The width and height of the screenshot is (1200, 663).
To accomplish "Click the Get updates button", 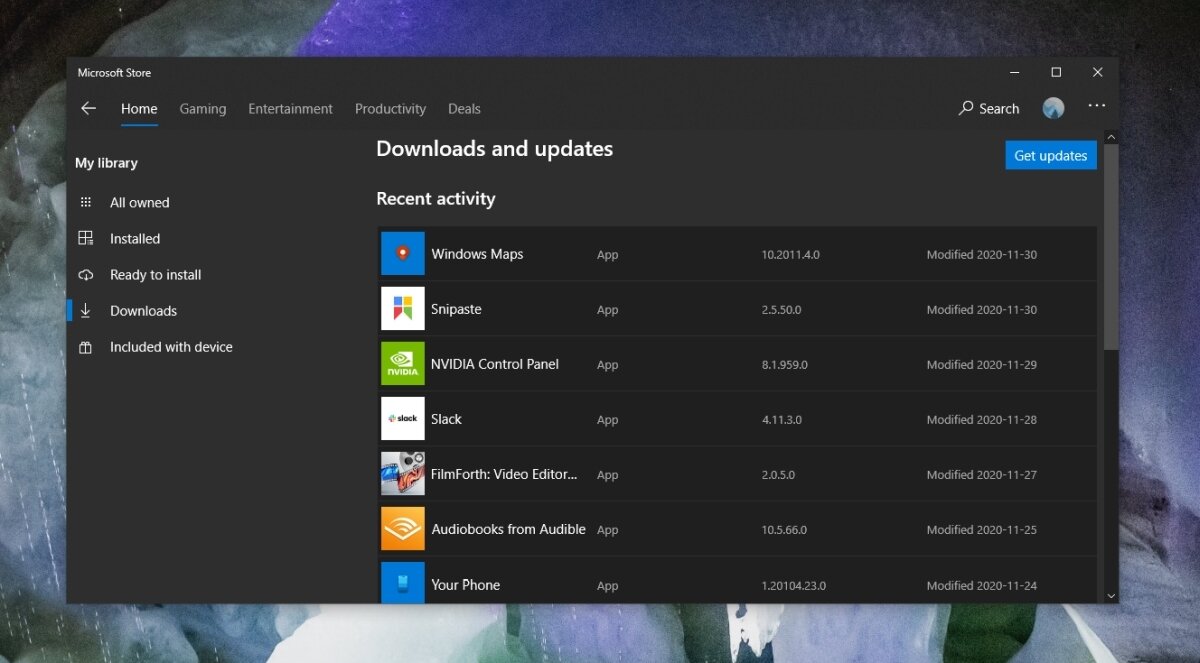I will (x=1050, y=155).
